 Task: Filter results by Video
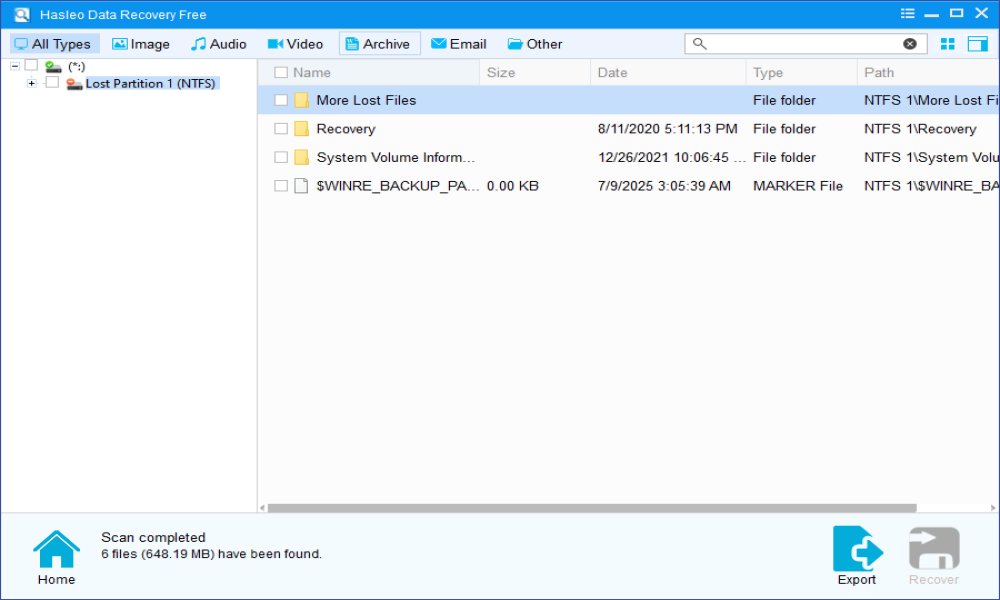tap(295, 44)
